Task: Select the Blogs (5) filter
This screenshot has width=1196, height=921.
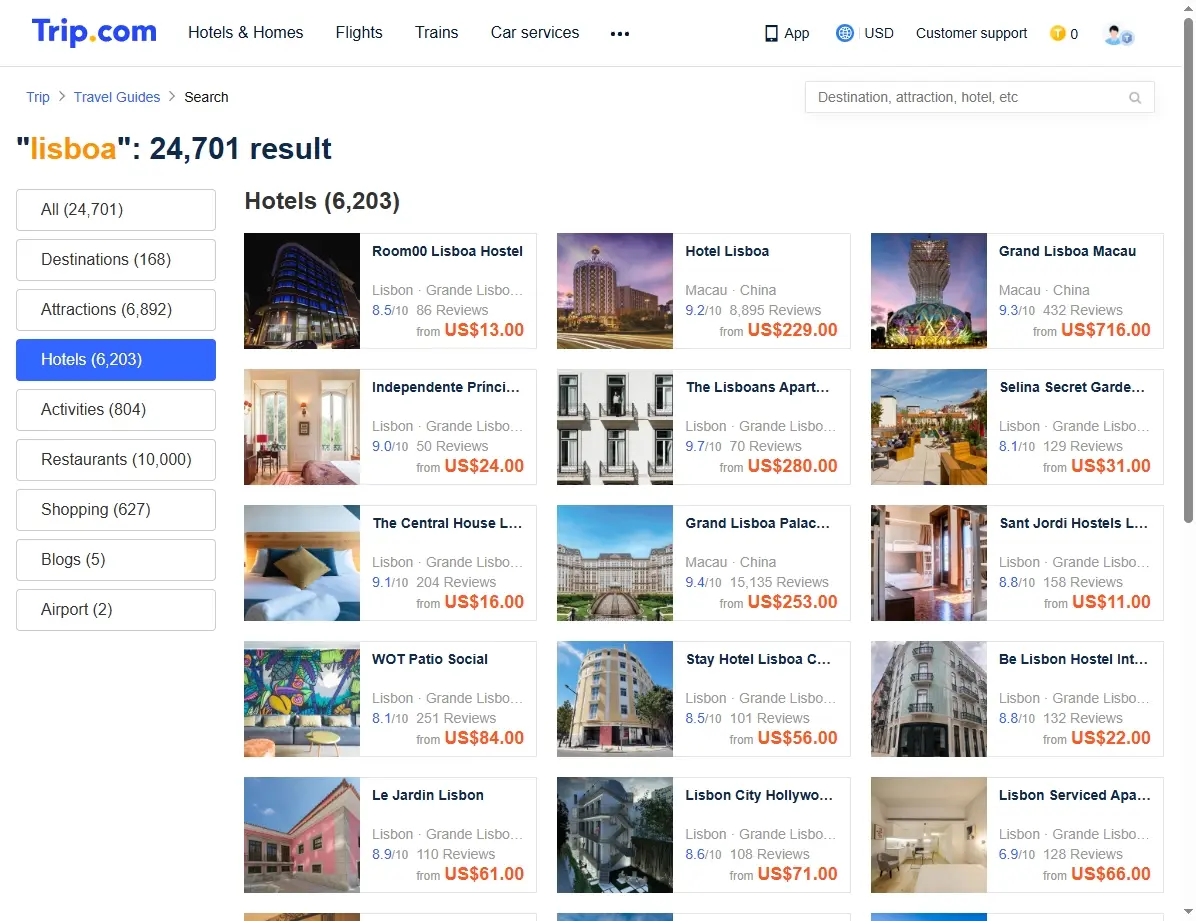Action: pyautogui.click(x=116, y=560)
